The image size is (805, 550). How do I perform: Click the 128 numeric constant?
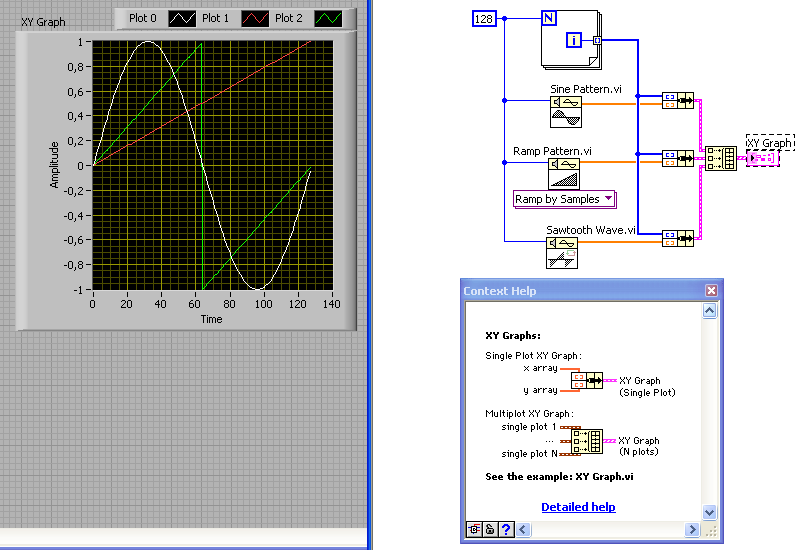(484, 18)
